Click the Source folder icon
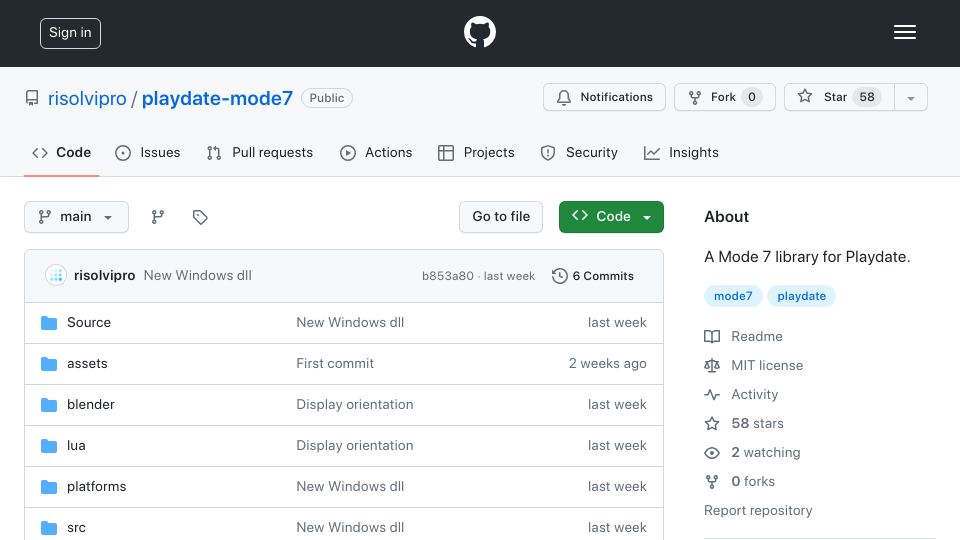The image size is (960, 540). (49, 323)
